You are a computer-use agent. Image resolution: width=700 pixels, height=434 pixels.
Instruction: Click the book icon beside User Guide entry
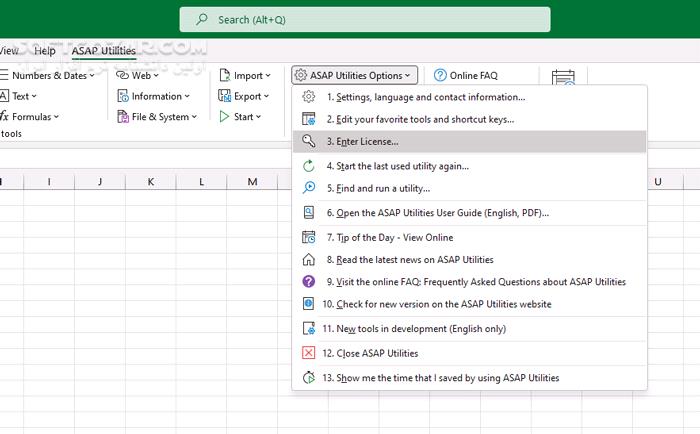click(x=308, y=213)
